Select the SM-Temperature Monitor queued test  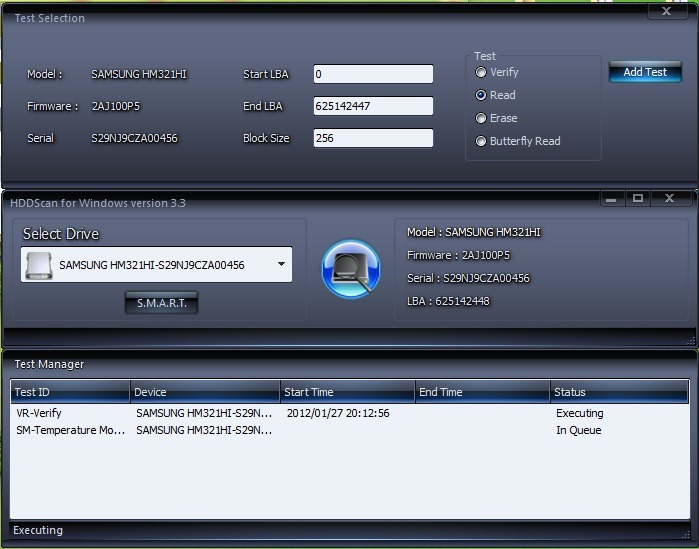70,430
